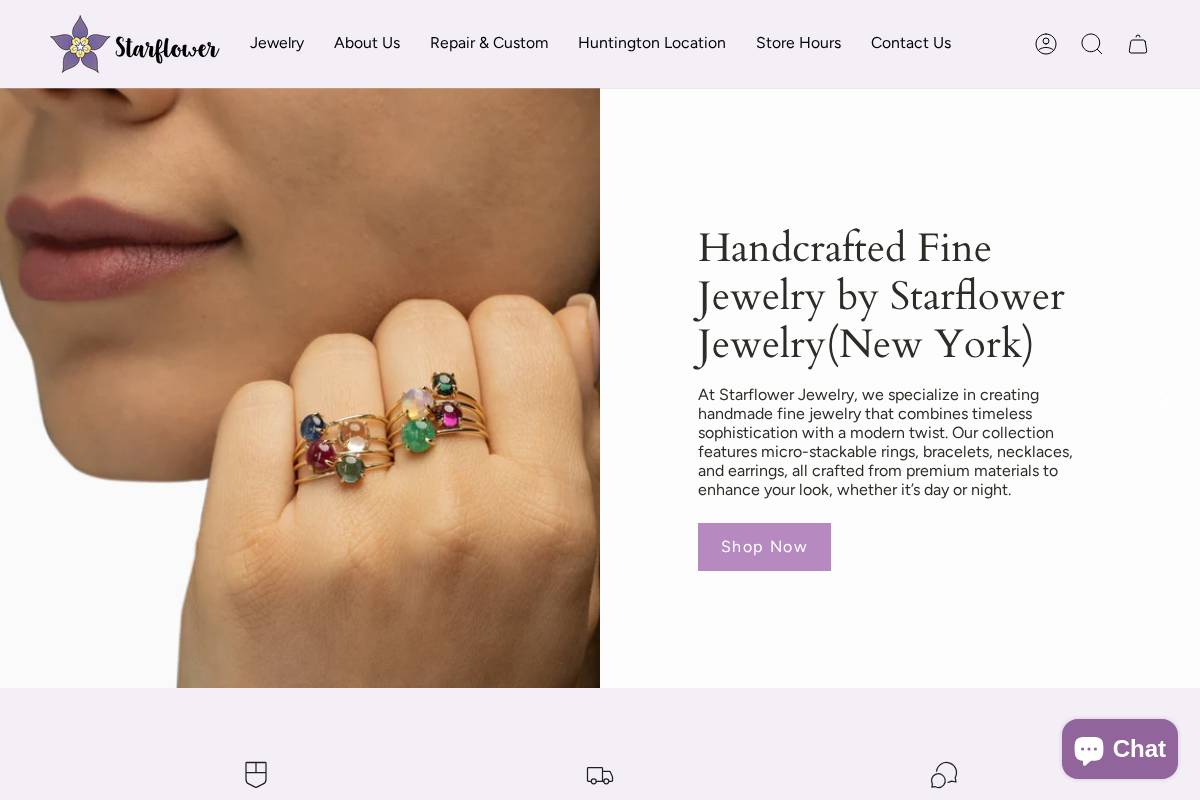Navigate to Huntington Location
This screenshot has height=800, width=1200.
652,43
